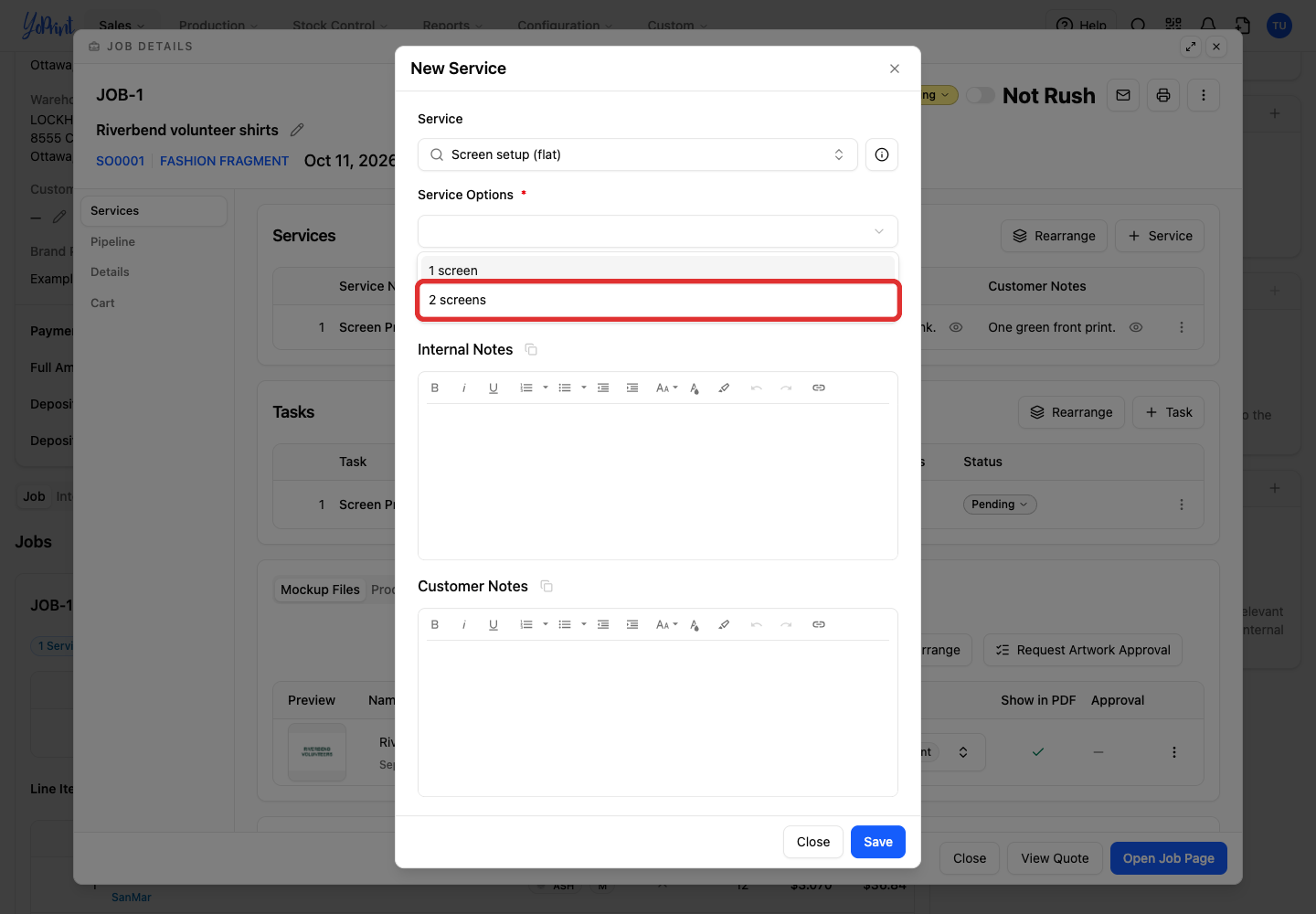Screen dimensions: 1316x914
Task: Open service info icon next to Service field
Action: (882, 154)
